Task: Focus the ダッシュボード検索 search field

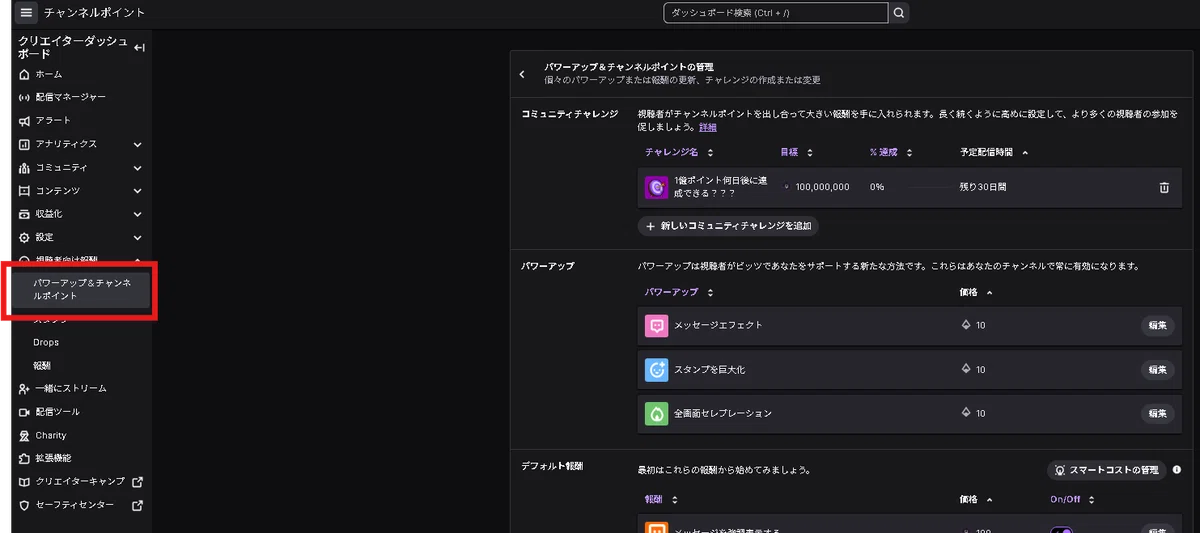Action: pyautogui.click(x=775, y=13)
